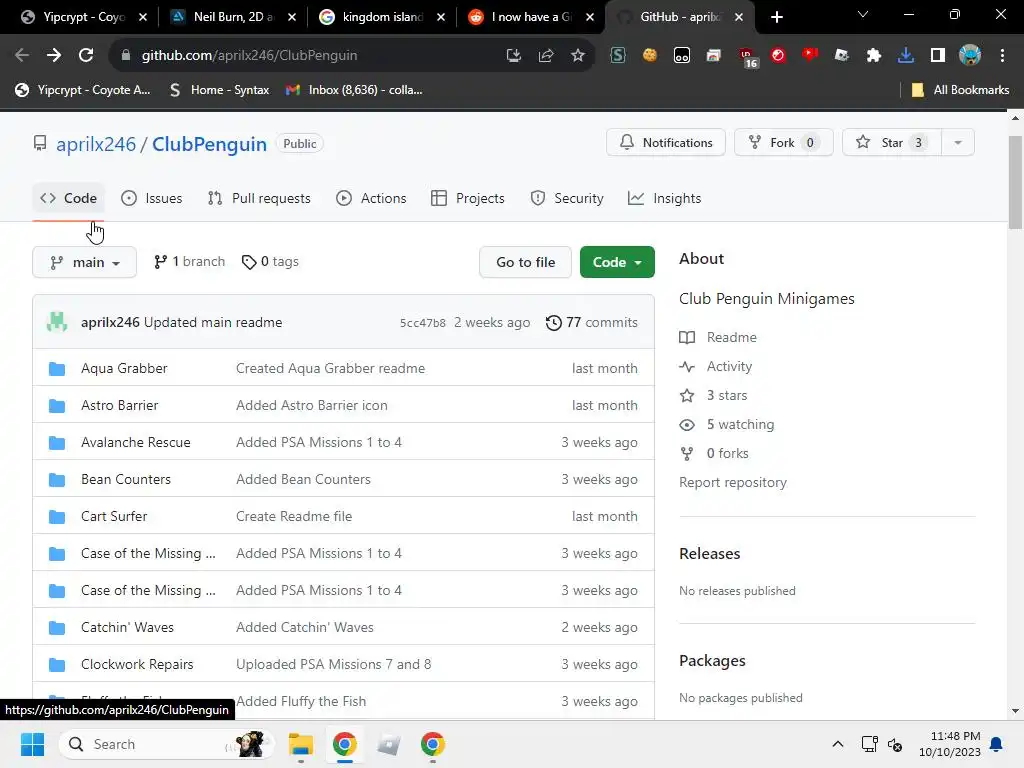
Task: Open the Security tab
Action: 567,199
